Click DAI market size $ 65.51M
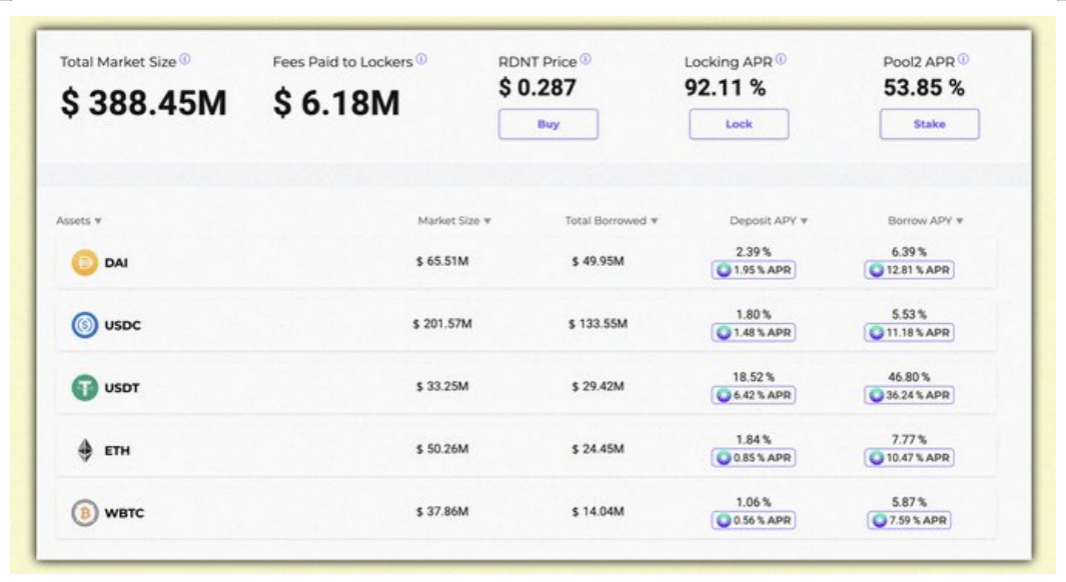Viewport: 1066px width, 582px height. 443,261
